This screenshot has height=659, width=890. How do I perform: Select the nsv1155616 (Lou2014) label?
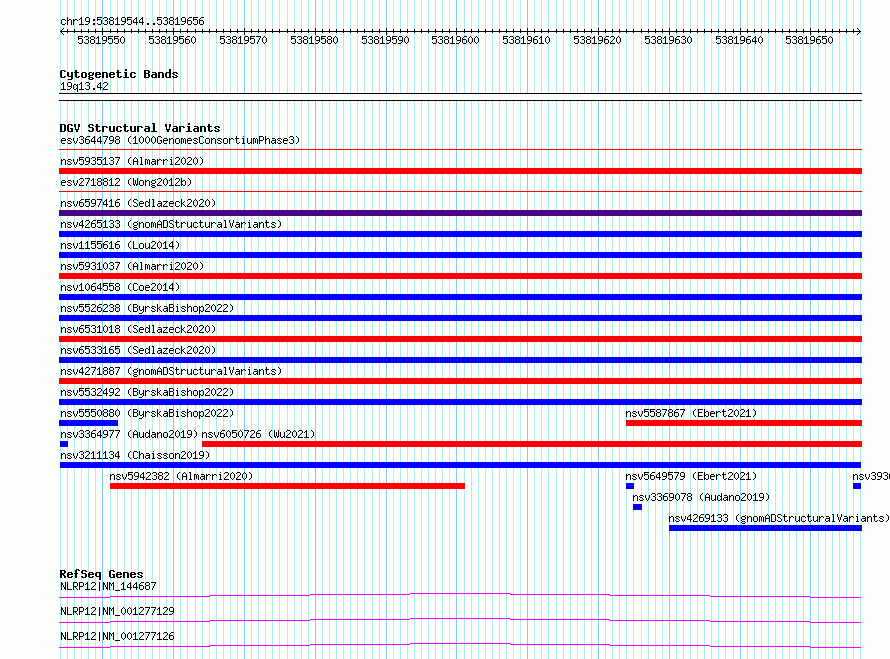coord(120,245)
